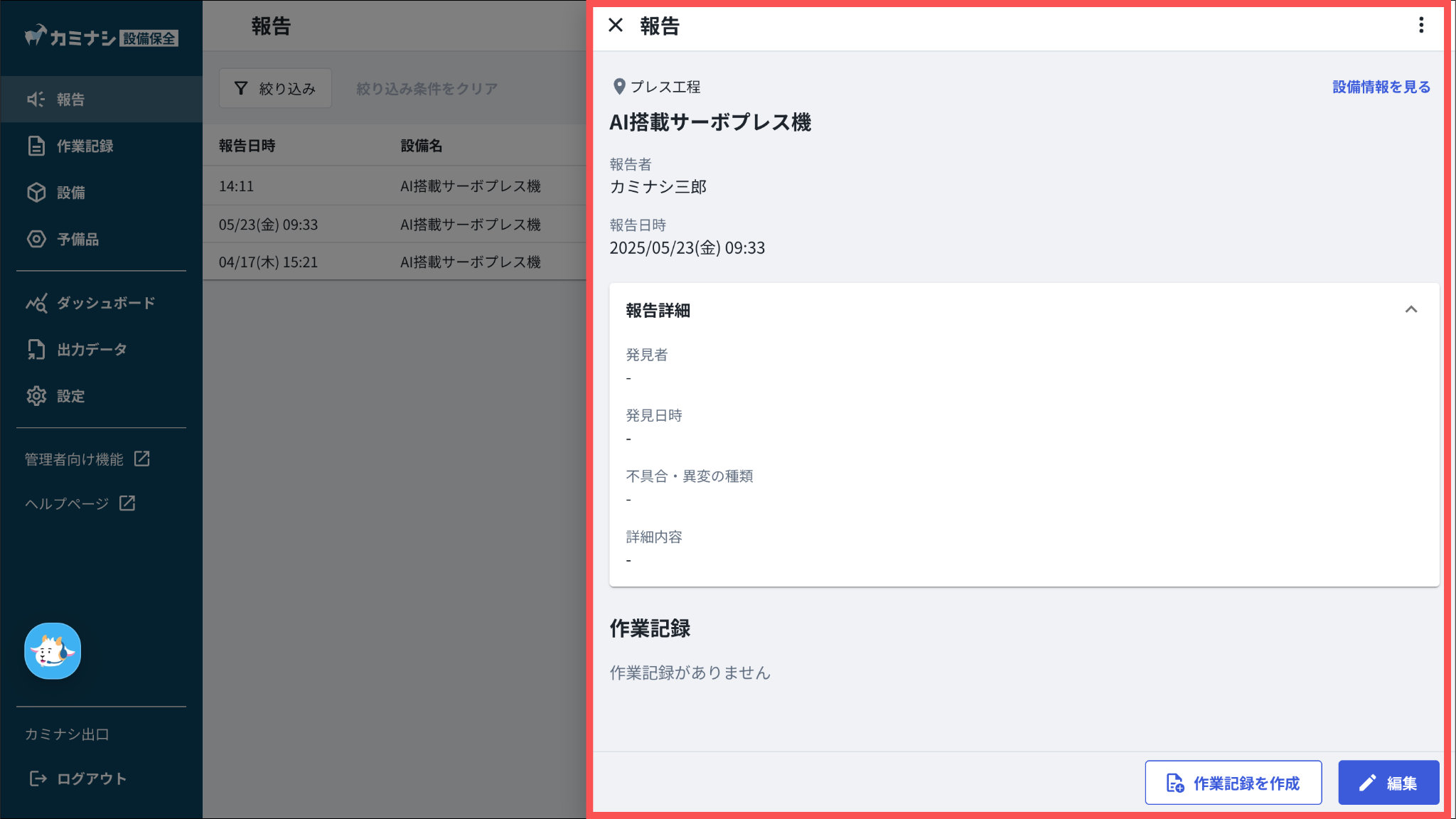Click ログアウト in the sidebar
This screenshot has height=819, width=1456.
point(78,778)
